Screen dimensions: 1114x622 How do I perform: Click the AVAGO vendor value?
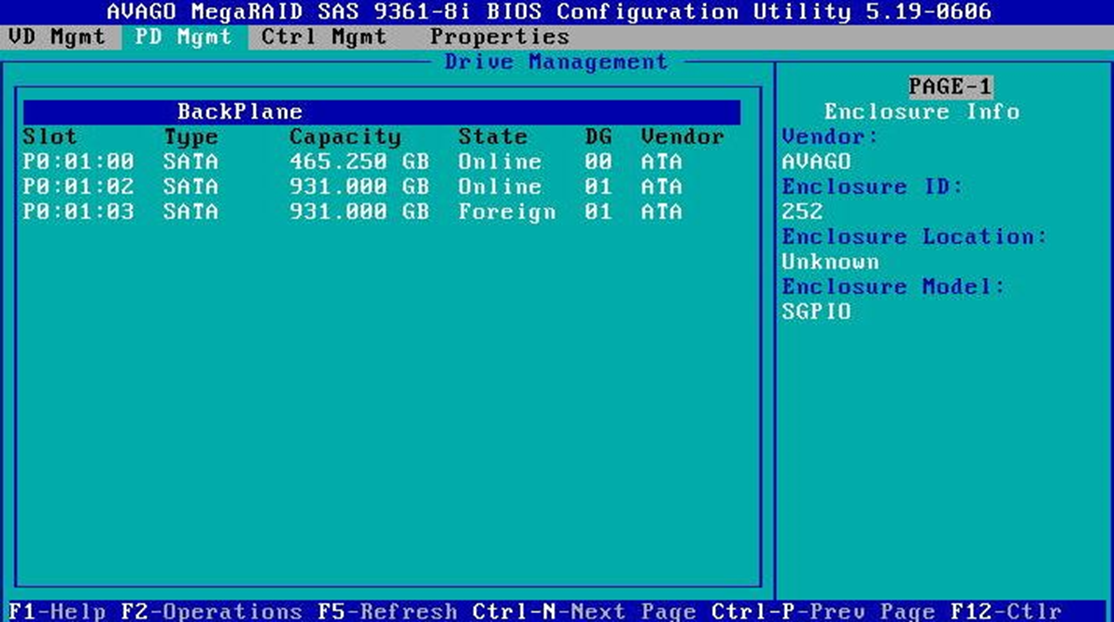[x=816, y=161]
